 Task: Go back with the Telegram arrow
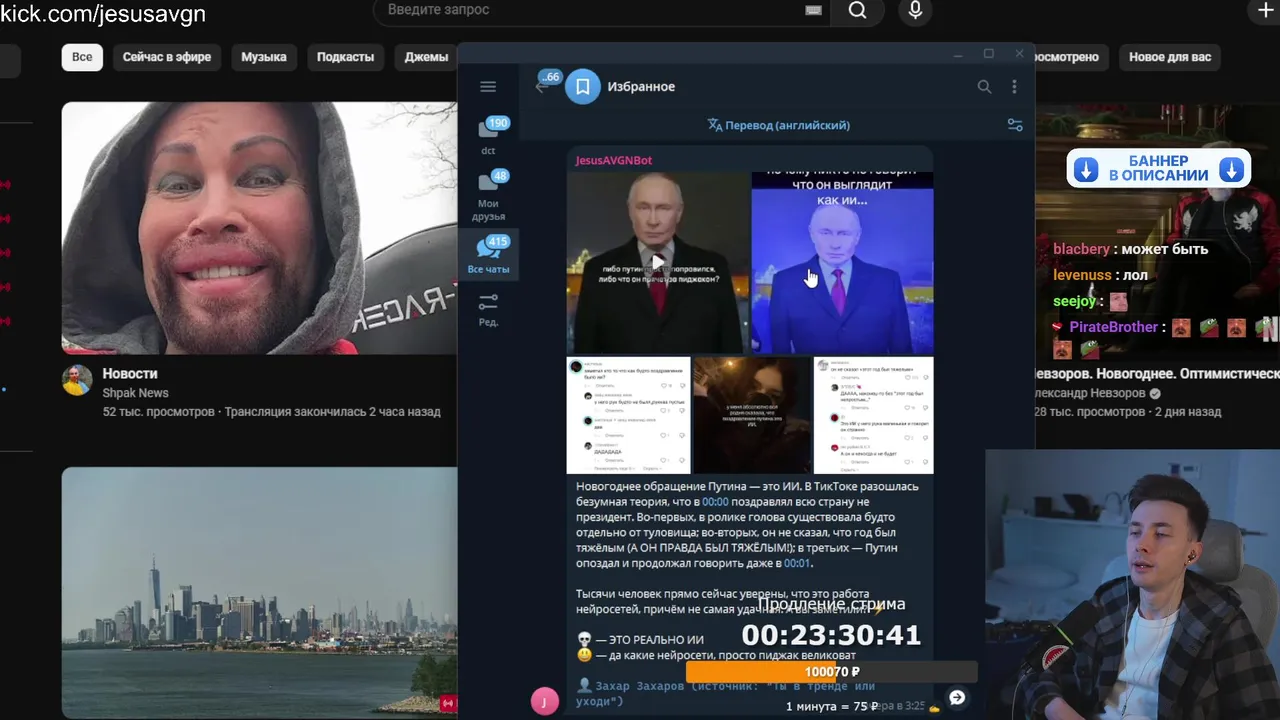click(x=542, y=87)
